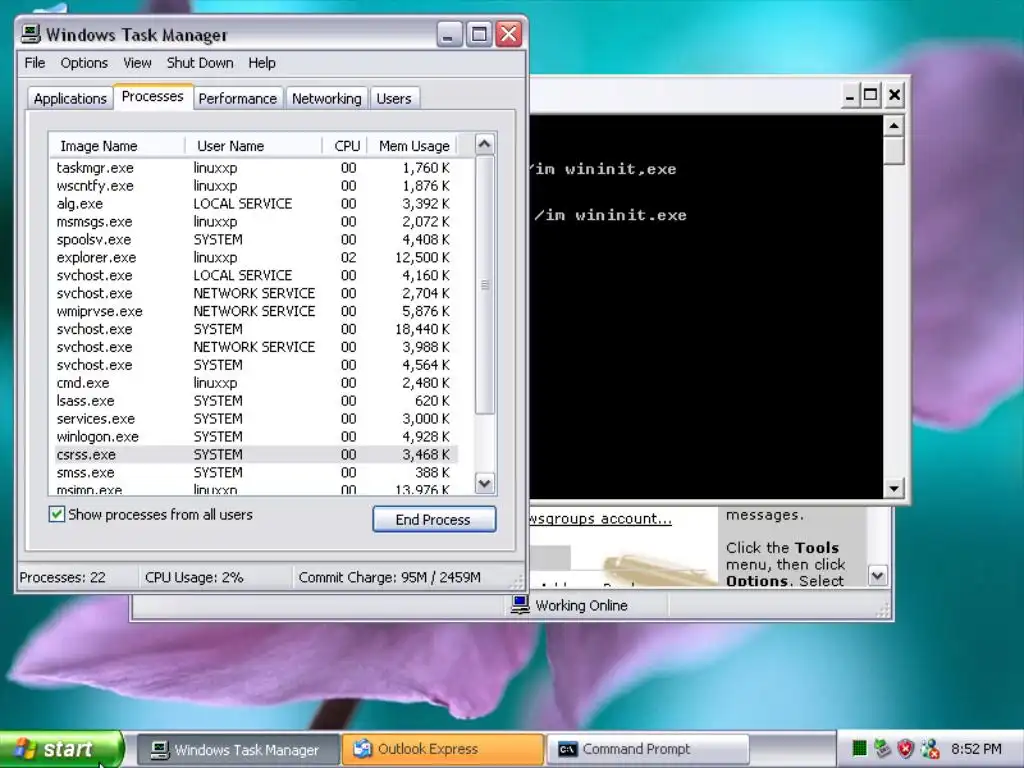The height and width of the screenshot is (768, 1024).
Task: Switch to the Applications tab
Action: [x=70, y=99]
